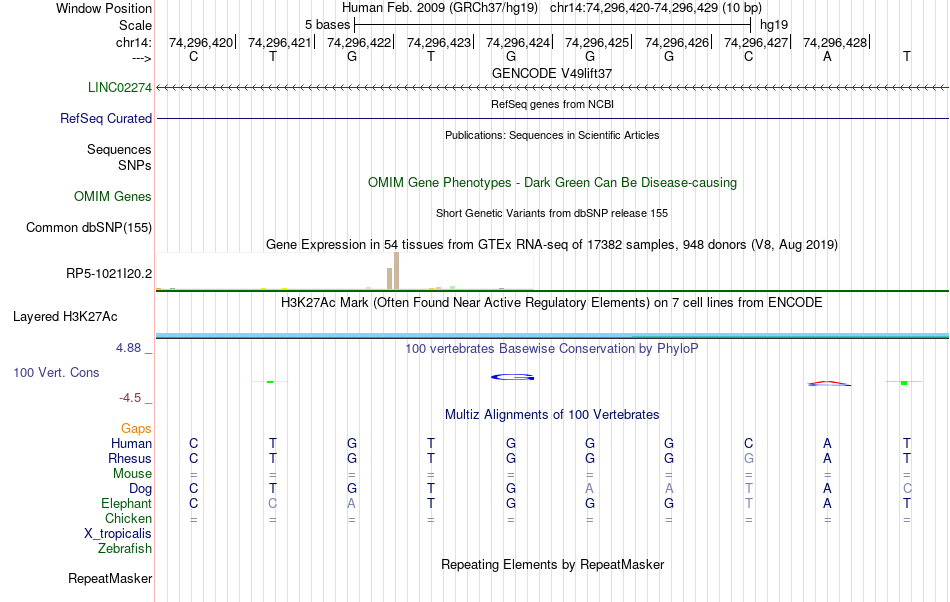The width and height of the screenshot is (950, 602).
Task: Click Layered H3K27Ac track label
Action: tap(65, 316)
